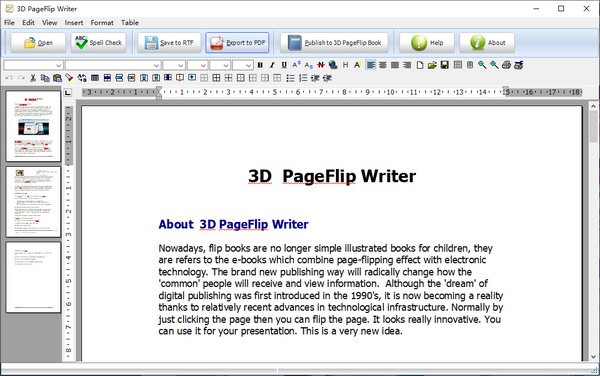Open the Insert menu
The height and width of the screenshot is (376, 600).
click(74, 23)
